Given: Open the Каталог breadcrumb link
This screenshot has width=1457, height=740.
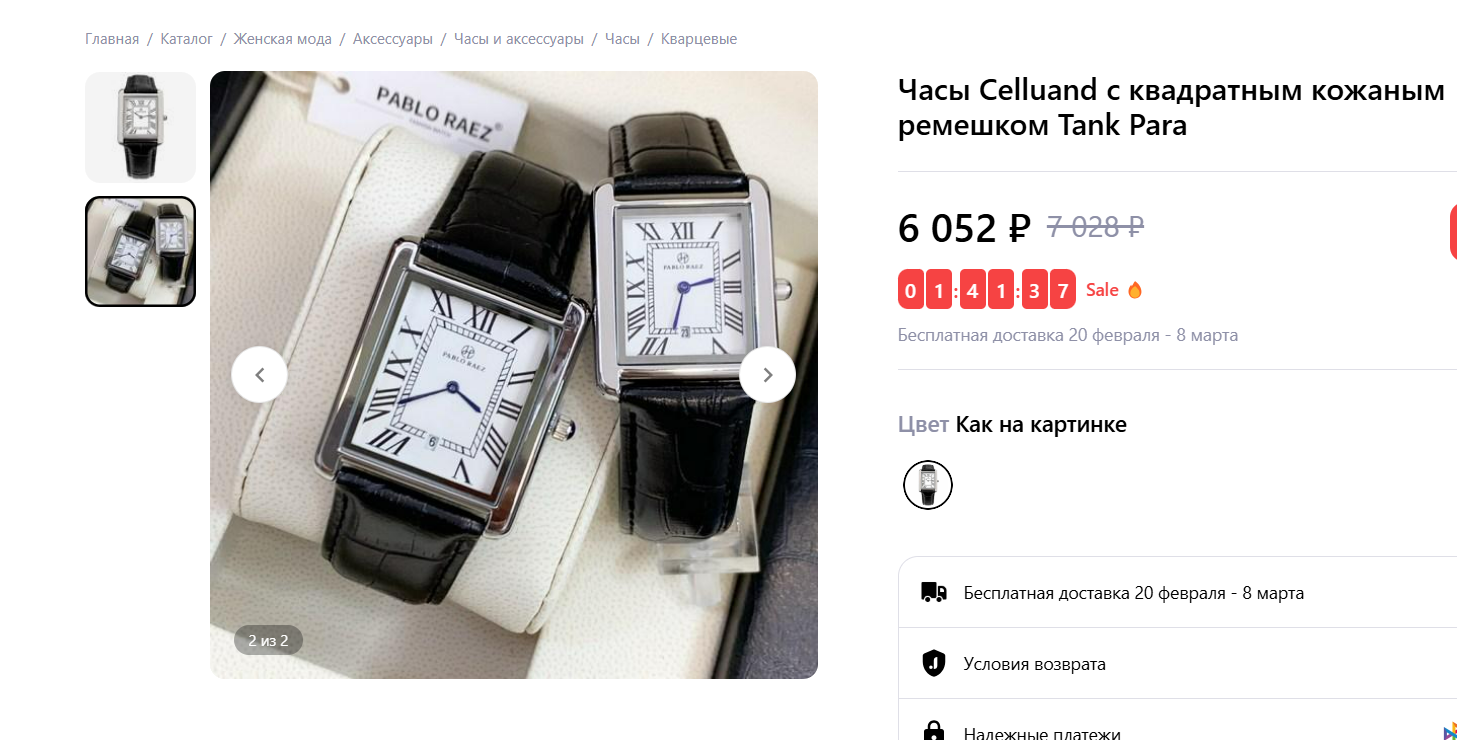Looking at the screenshot, I should [x=187, y=39].
